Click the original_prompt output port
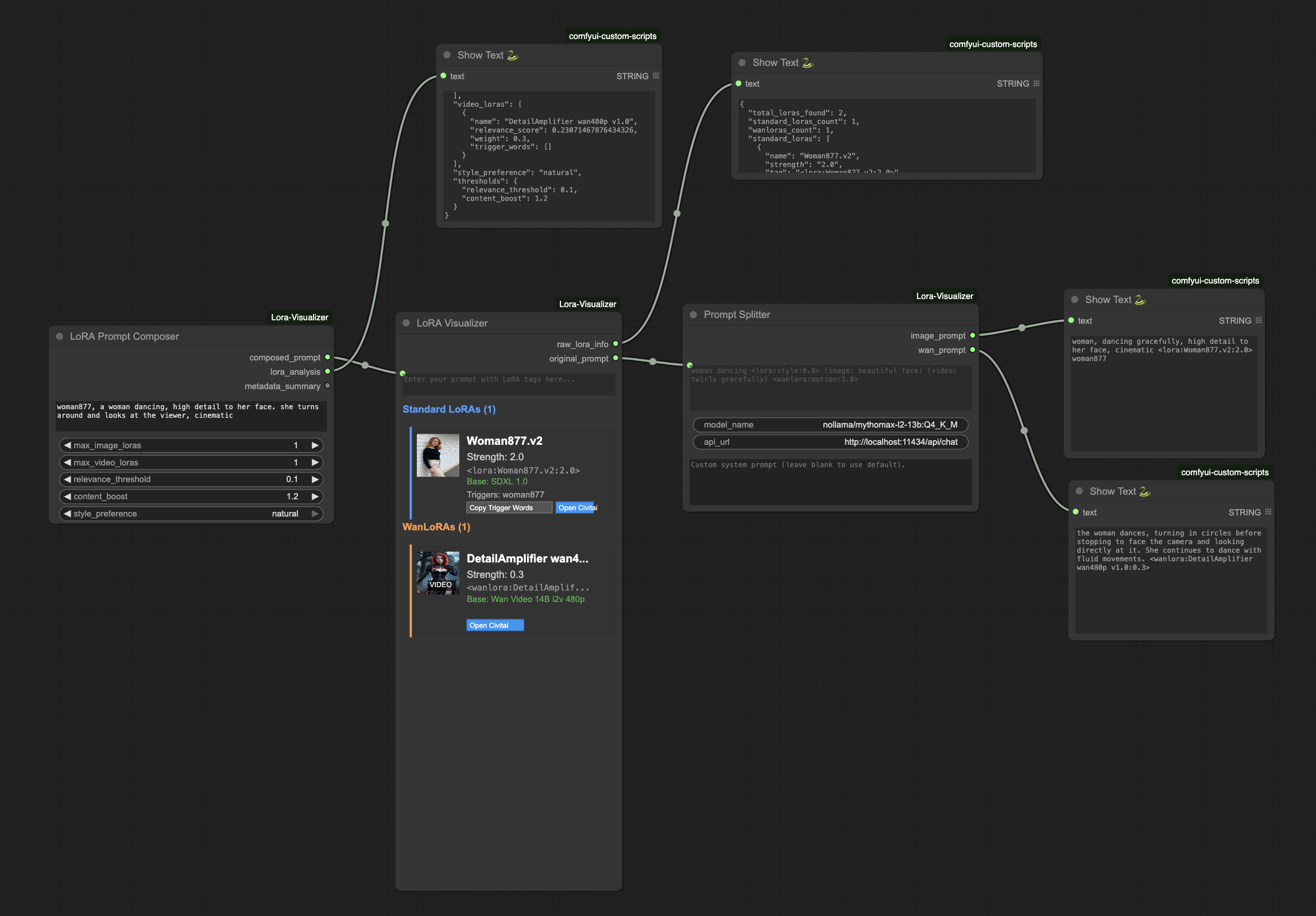The height and width of the screenshot is (916, 1316). pyautogui.click(x=616, y=358)
